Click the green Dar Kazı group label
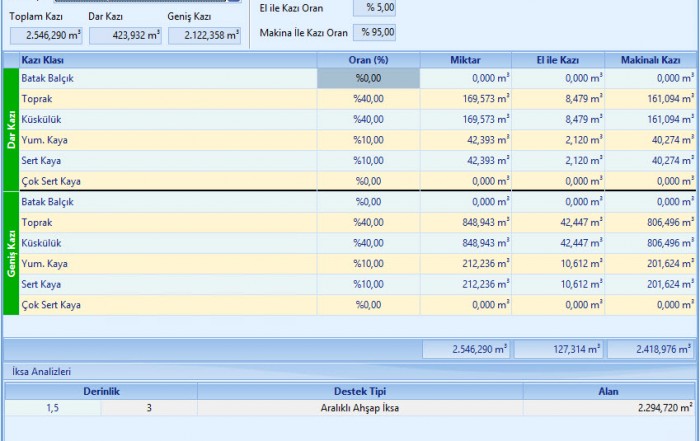The height and width of the screenshot is (441, 700). (11, 130)
